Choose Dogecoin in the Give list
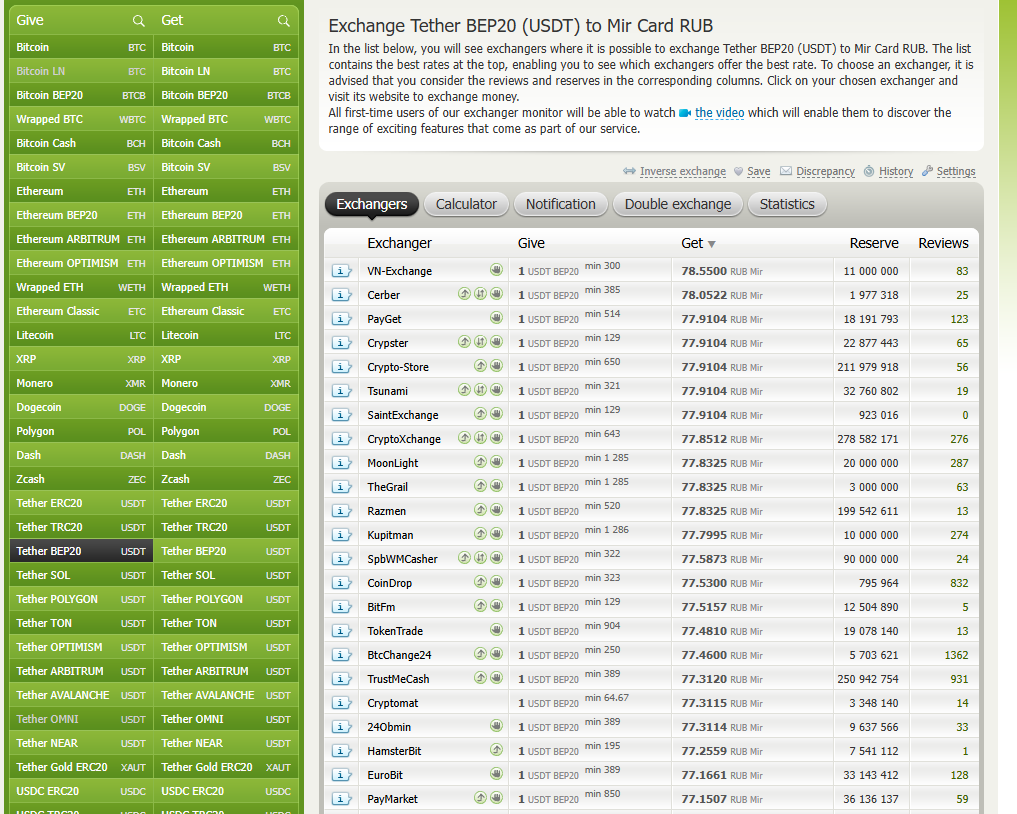The width and height of the screenshot is (1017, 814). (81, 407)
